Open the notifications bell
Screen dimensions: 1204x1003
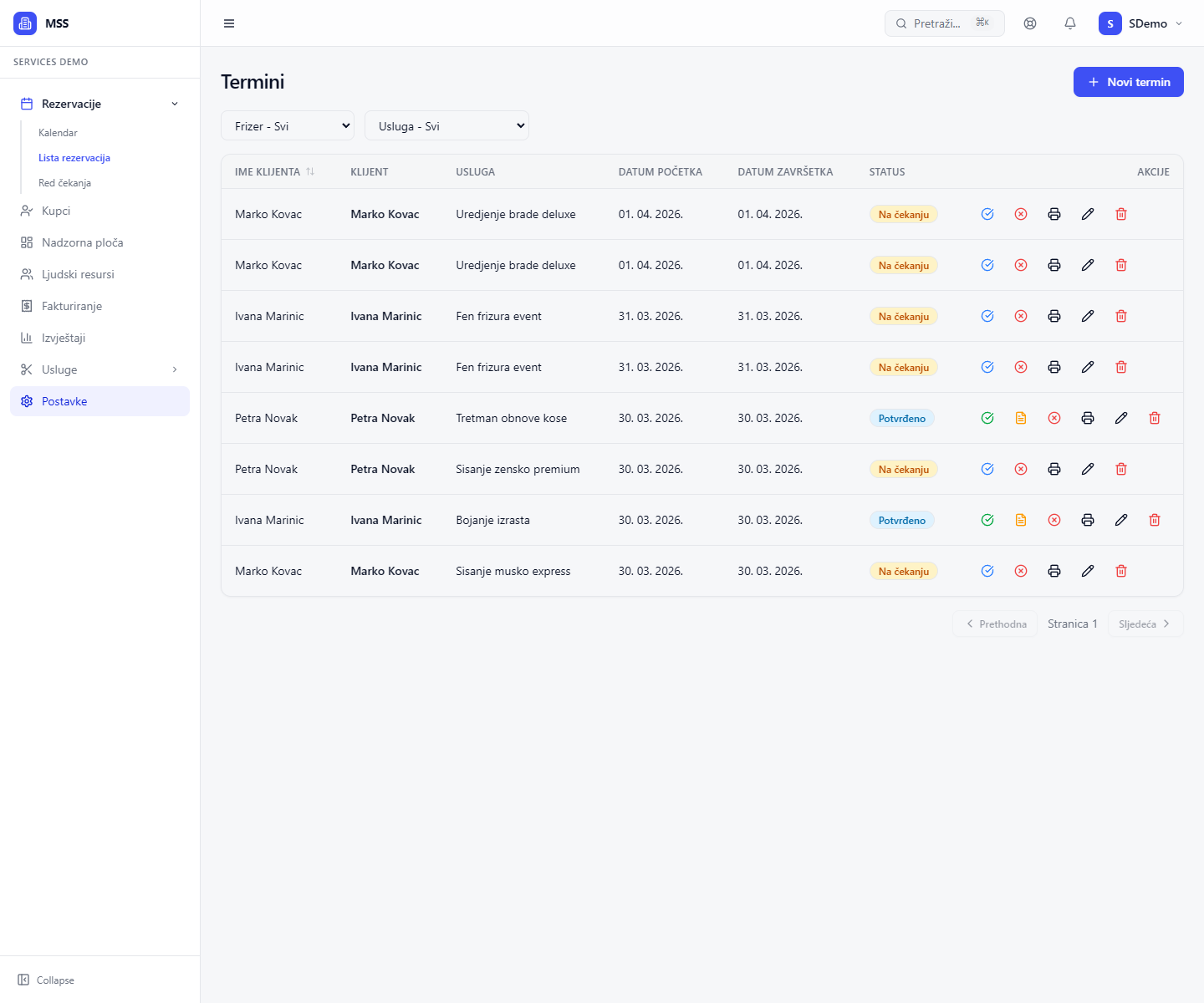(x=1070, y=23)
